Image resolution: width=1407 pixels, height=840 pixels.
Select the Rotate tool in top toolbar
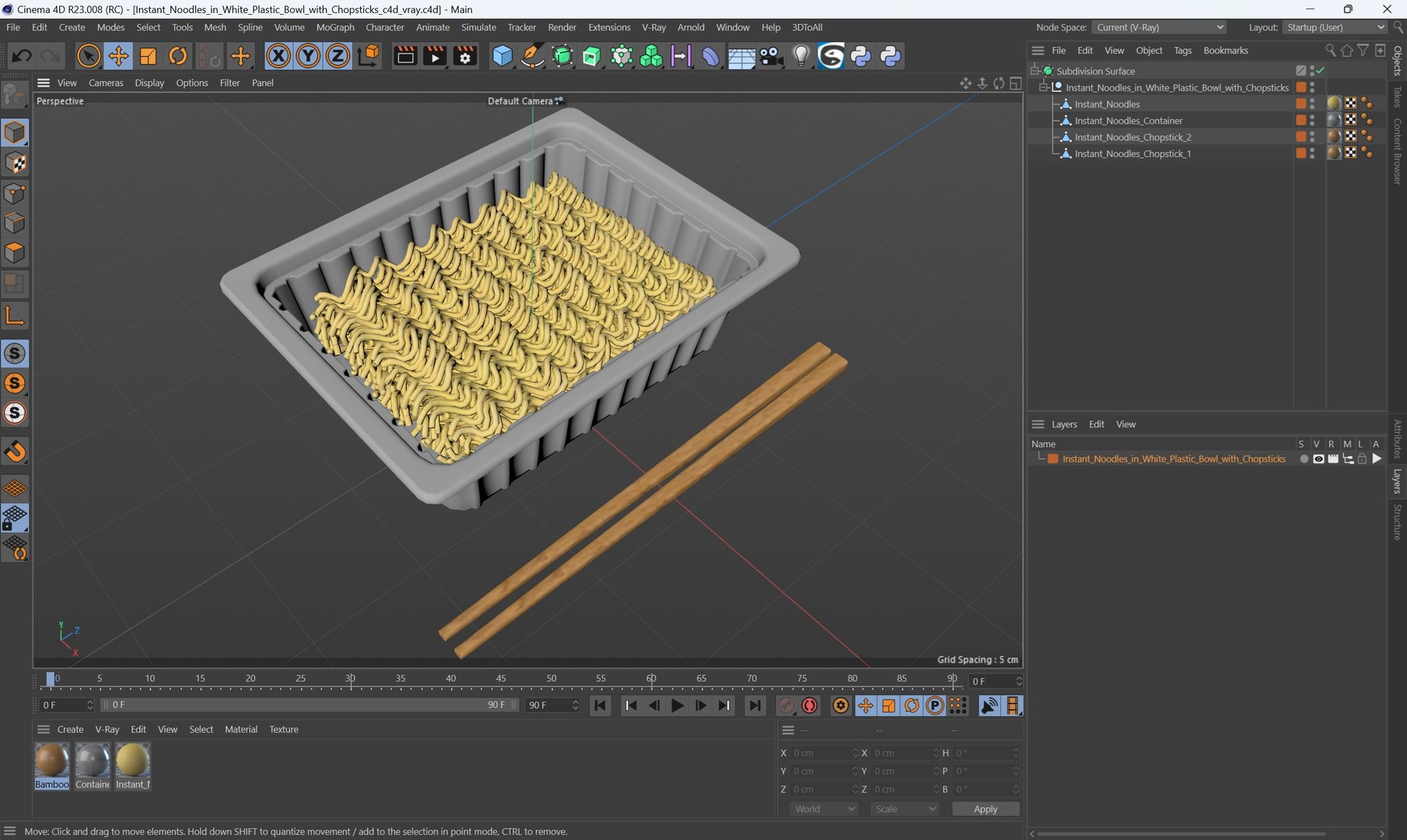point(178,56)
